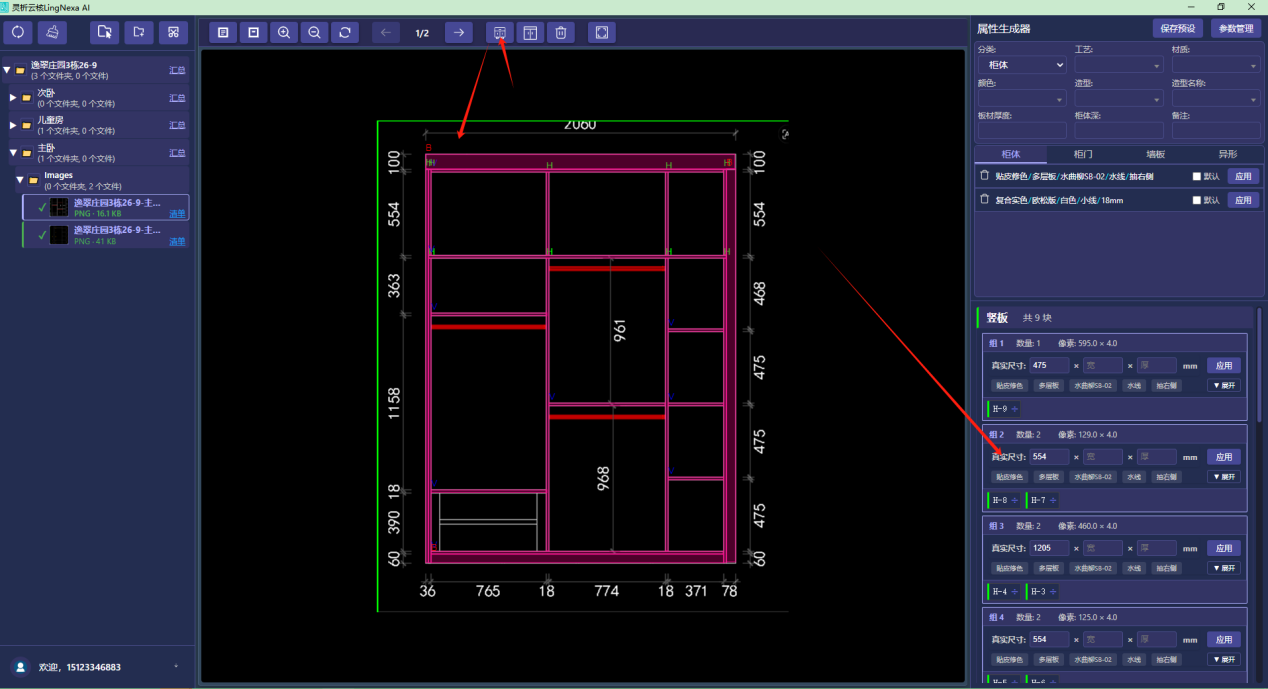
Task: Select the 41 KB PNG file thumbnail
Action: 59,235
